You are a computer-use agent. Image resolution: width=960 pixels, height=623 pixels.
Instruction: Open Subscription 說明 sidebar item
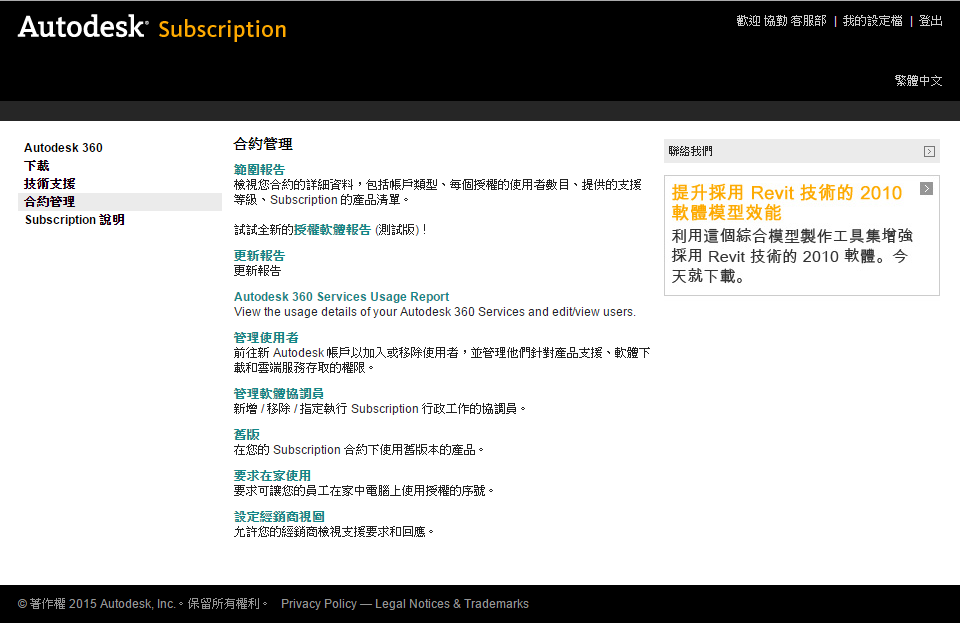75,220
